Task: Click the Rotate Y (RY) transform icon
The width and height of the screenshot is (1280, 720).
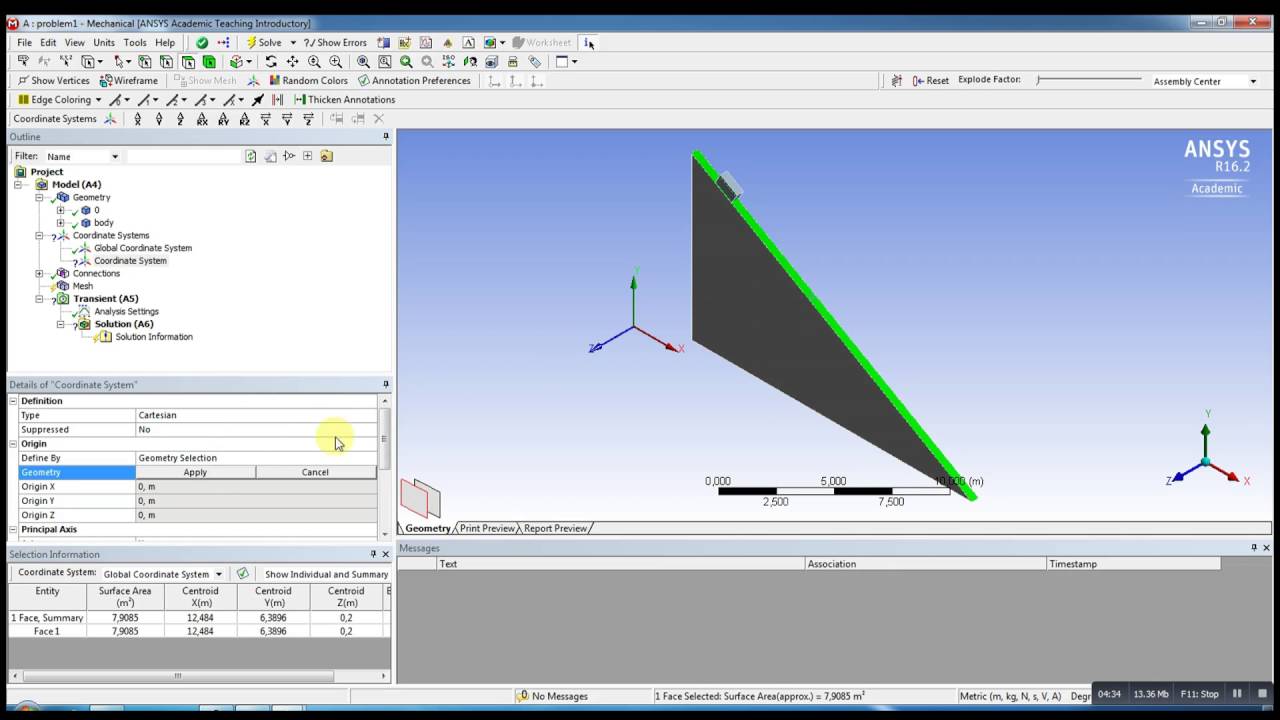Action: (223, 119)
